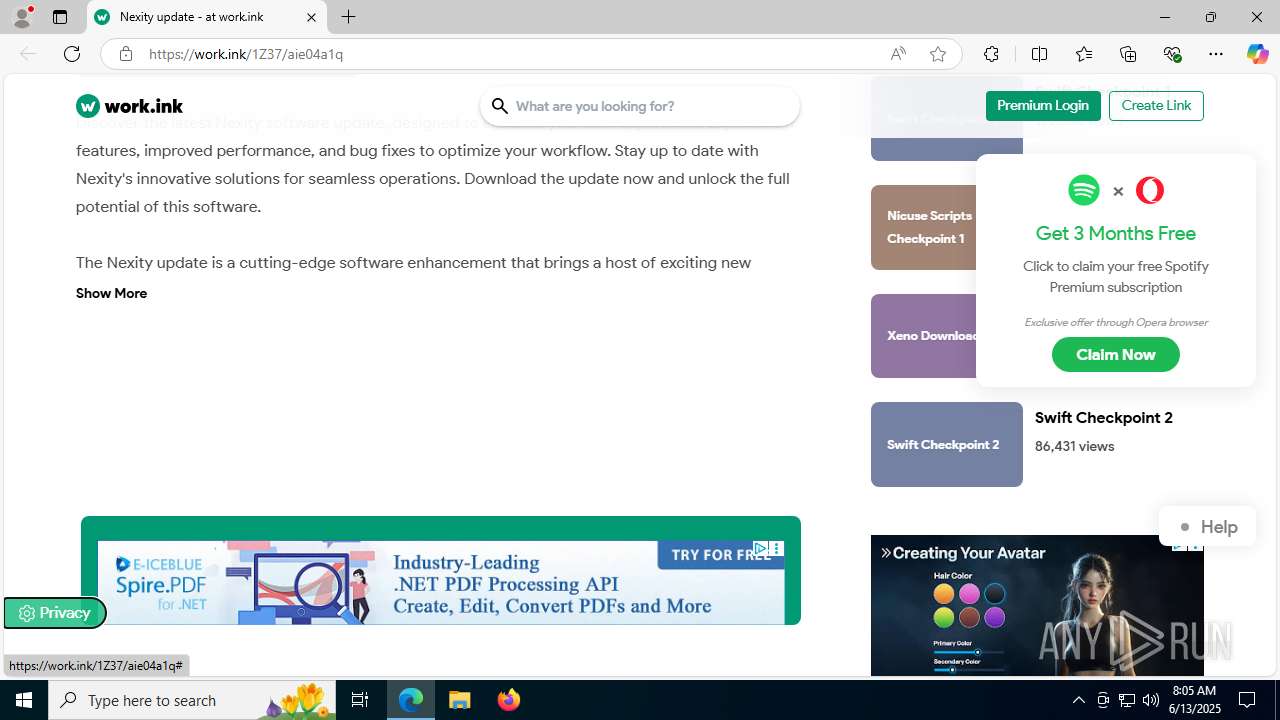The width and height of the screenshot is (1280, 720).
Task: View site information lock icon
Action: click(x=125, y=54)
